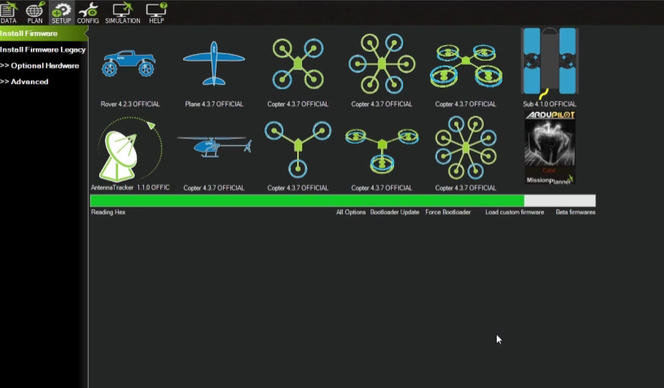This screenshot has height=388, width=664.
Task: Click the Plane 4.3.7 OFFICIAL label
Action: click(214, 104)
